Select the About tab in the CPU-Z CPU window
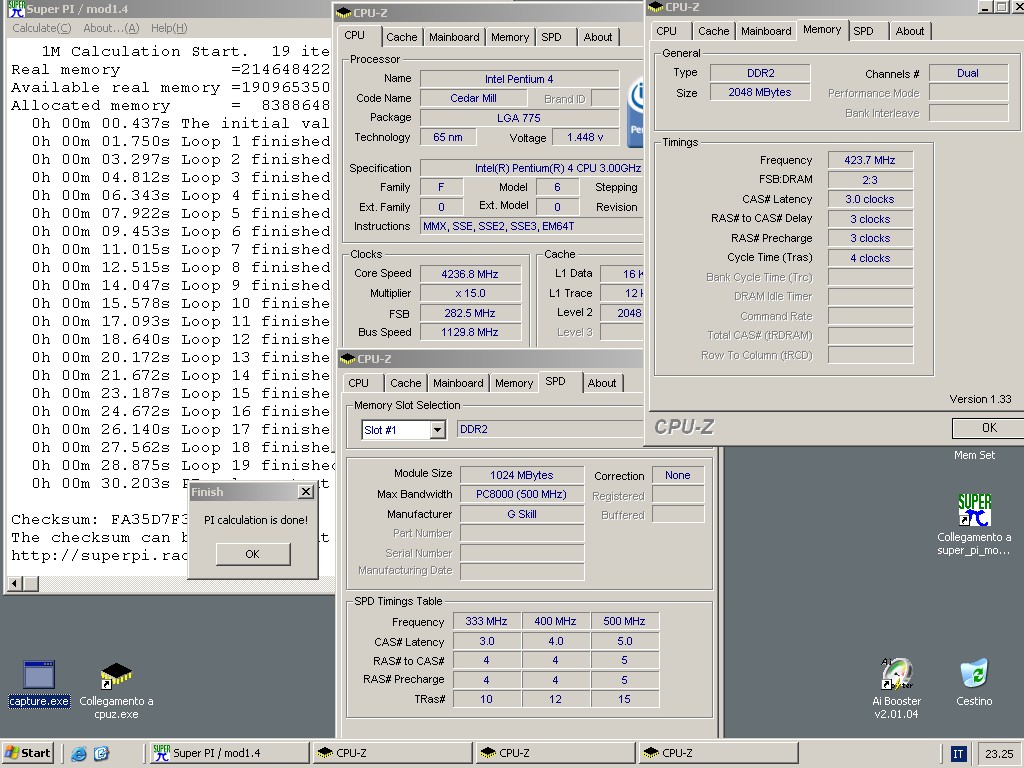1024x768 pixels. [x=598, y=37]
